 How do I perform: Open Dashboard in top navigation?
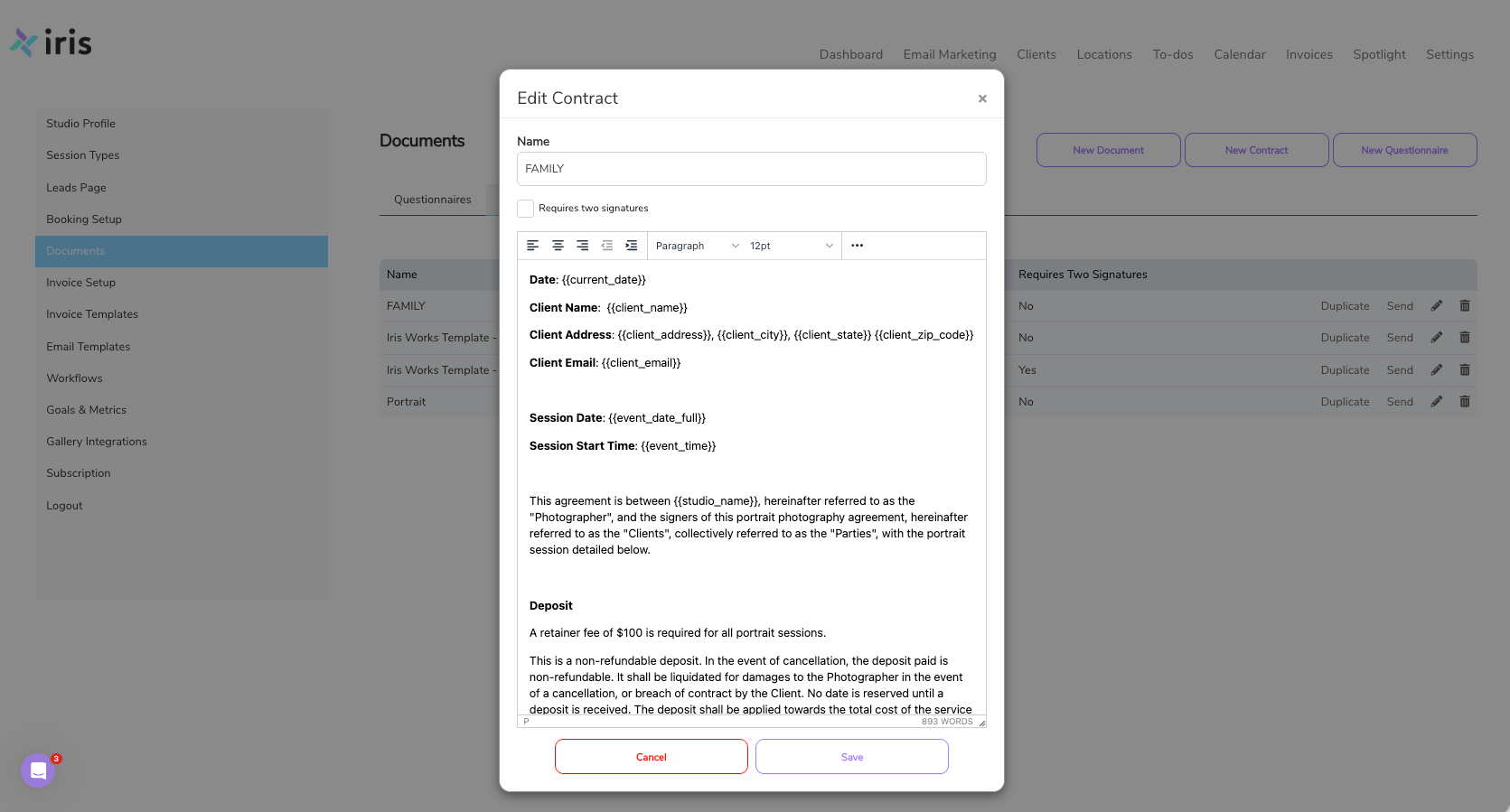click(x=850, y=54)
